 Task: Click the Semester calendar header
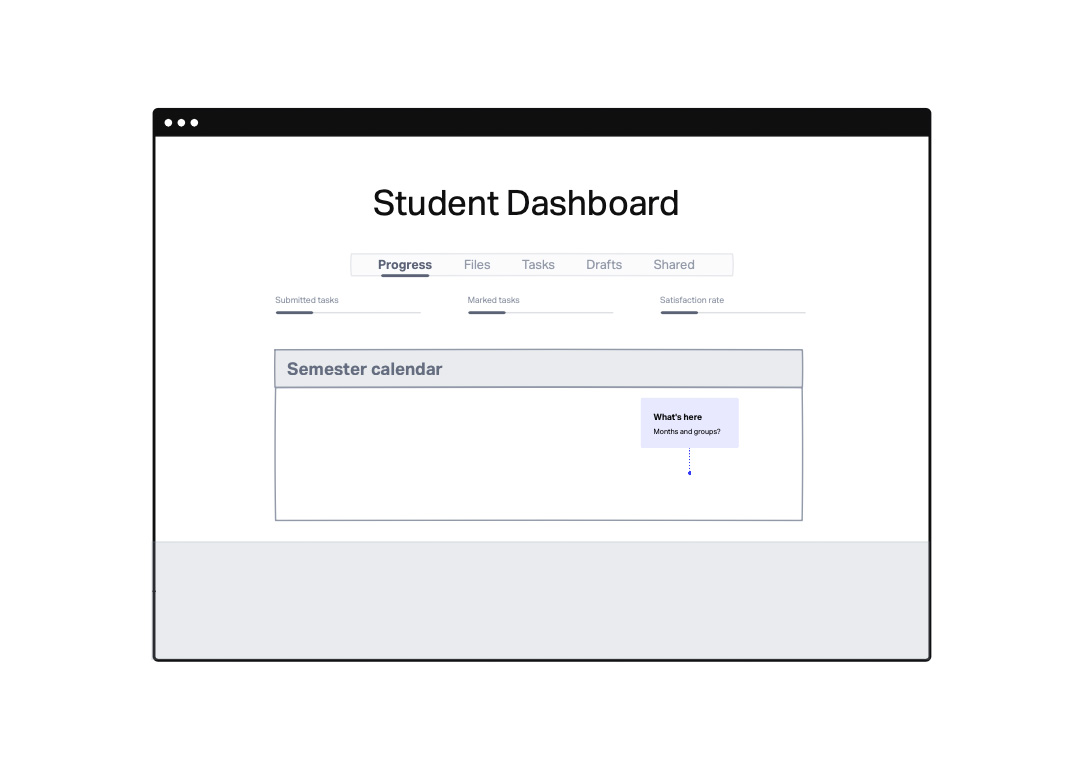(538, 369)
